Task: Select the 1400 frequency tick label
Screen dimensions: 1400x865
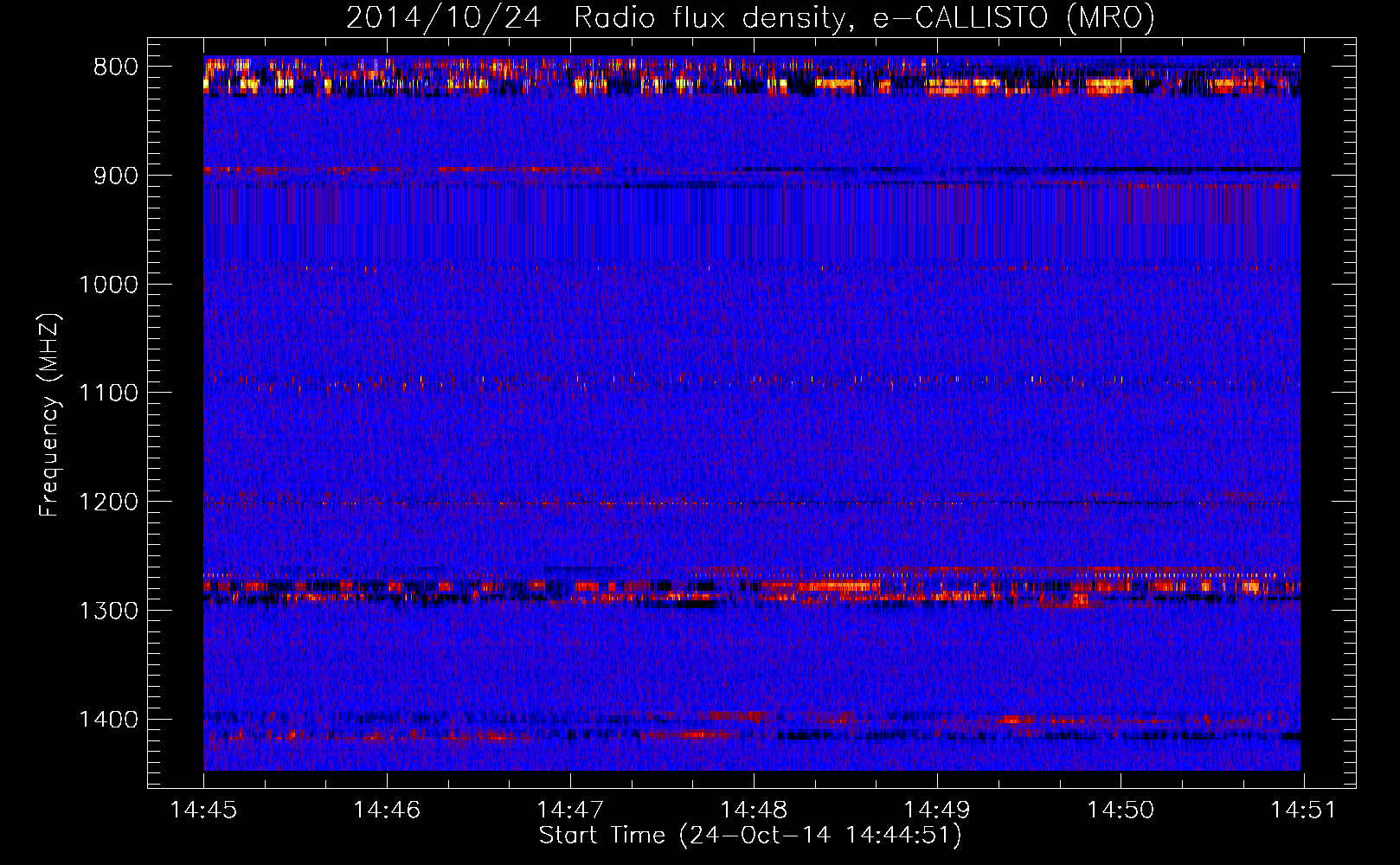Action: [x=108, y=720]
